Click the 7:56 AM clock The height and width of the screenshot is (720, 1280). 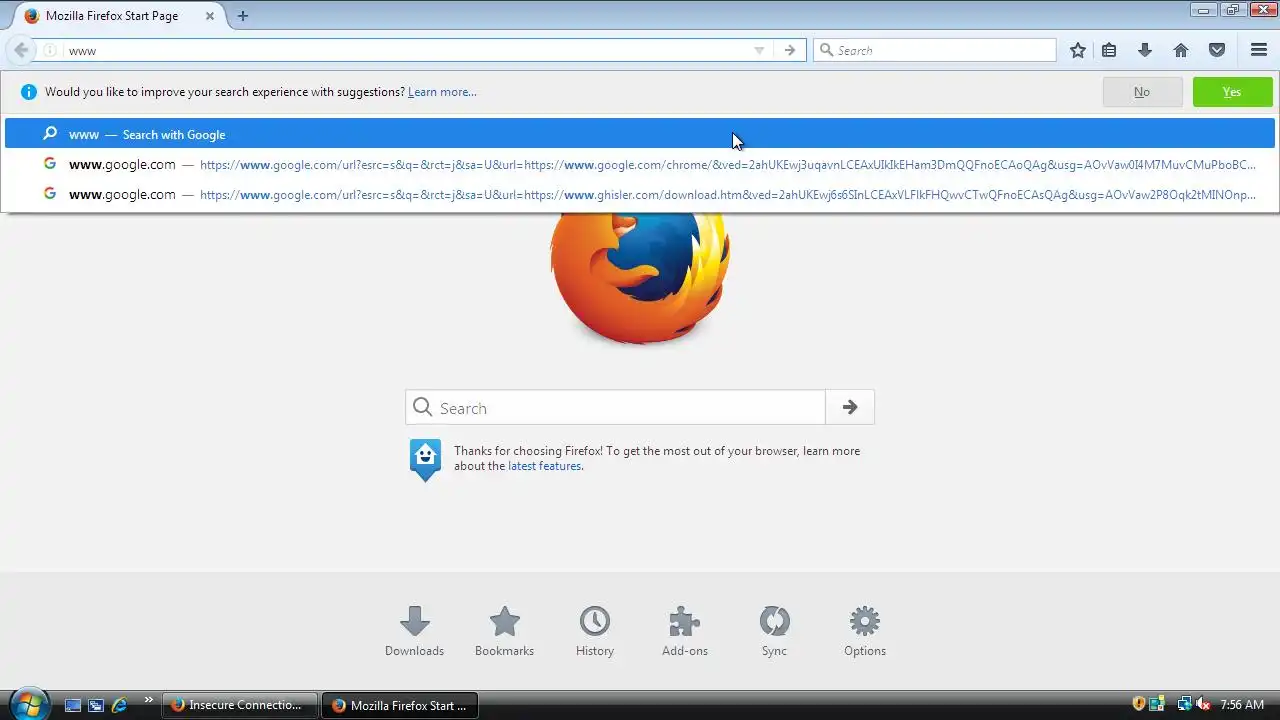[1242, 705]
